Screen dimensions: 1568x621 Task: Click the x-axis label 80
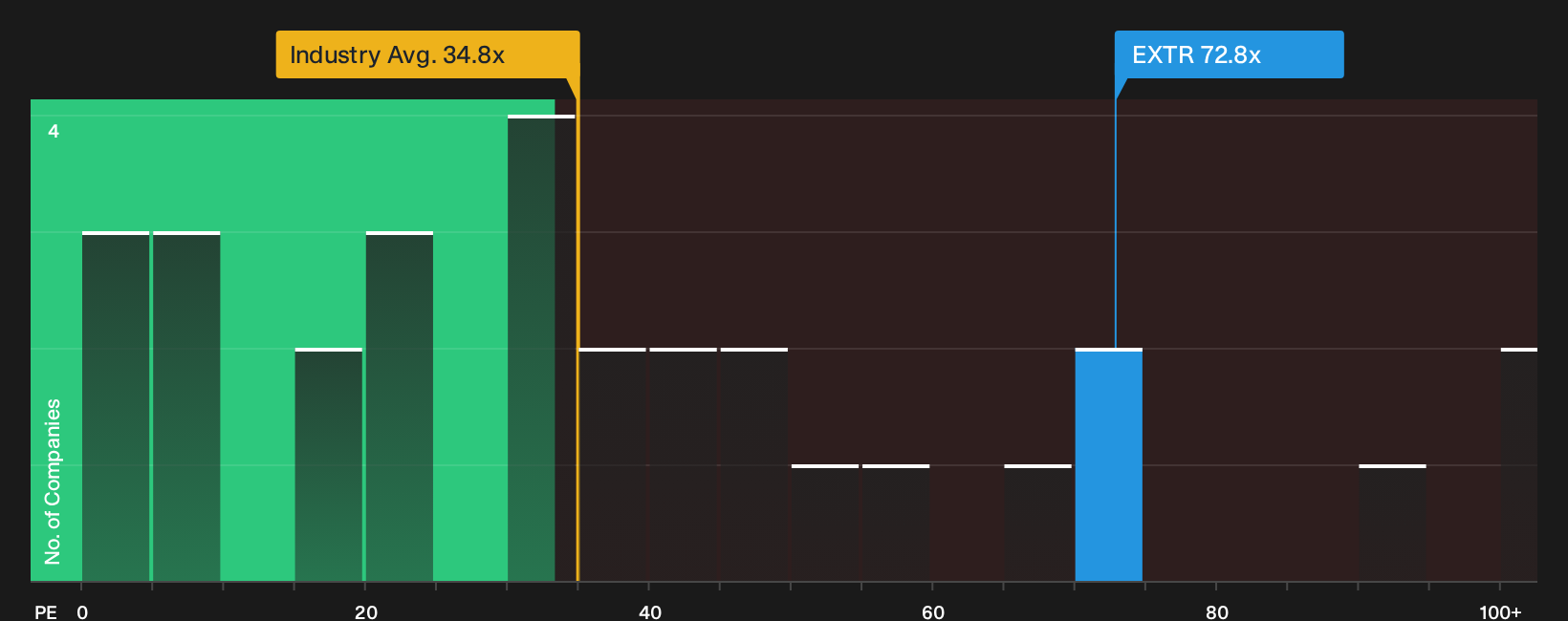pos(1217,611)
